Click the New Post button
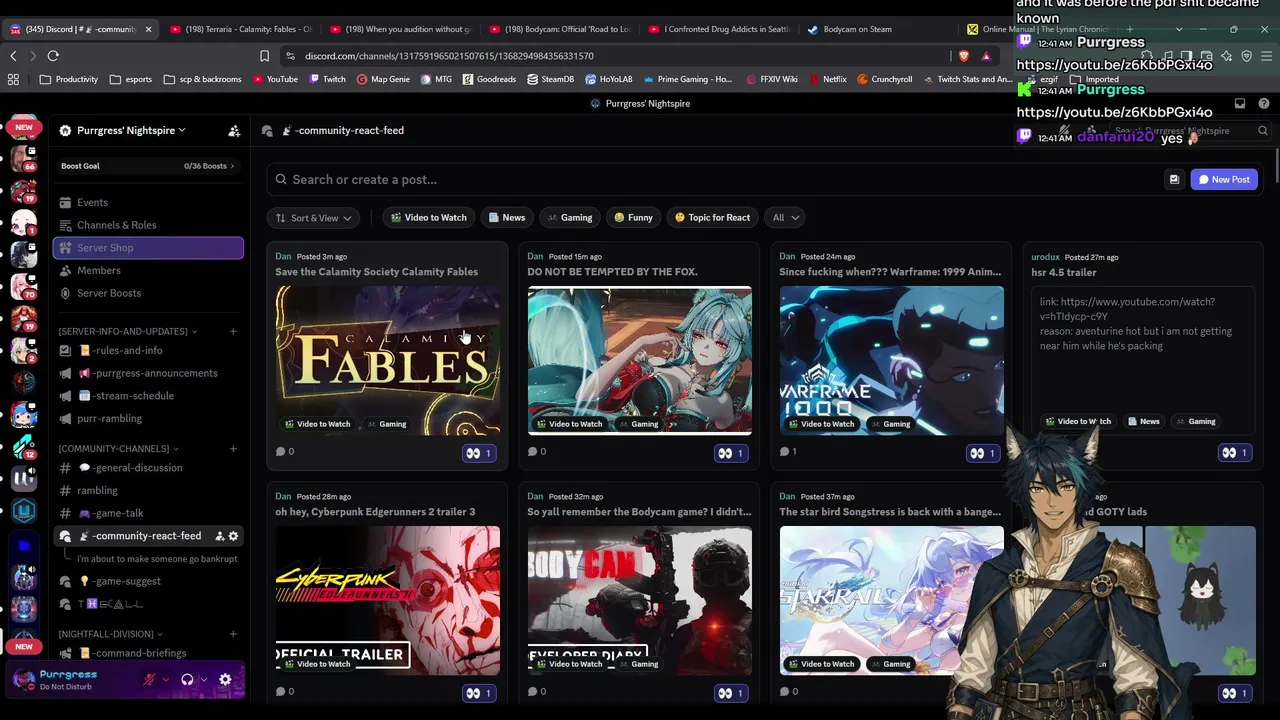 pyautogui.click(x=1224, y=180)
